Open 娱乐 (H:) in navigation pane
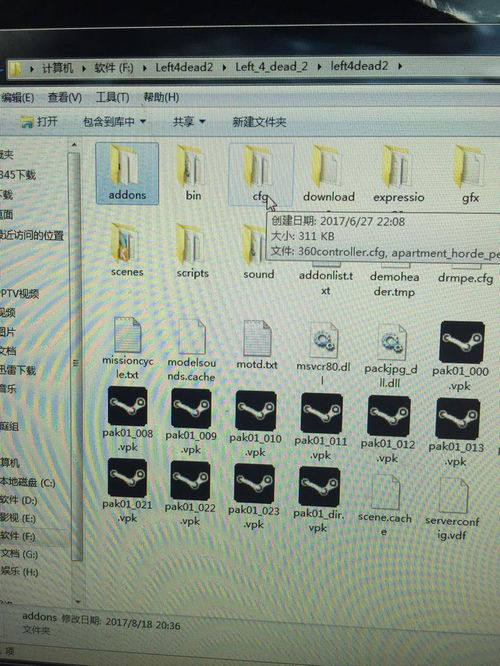 (20, 572)
